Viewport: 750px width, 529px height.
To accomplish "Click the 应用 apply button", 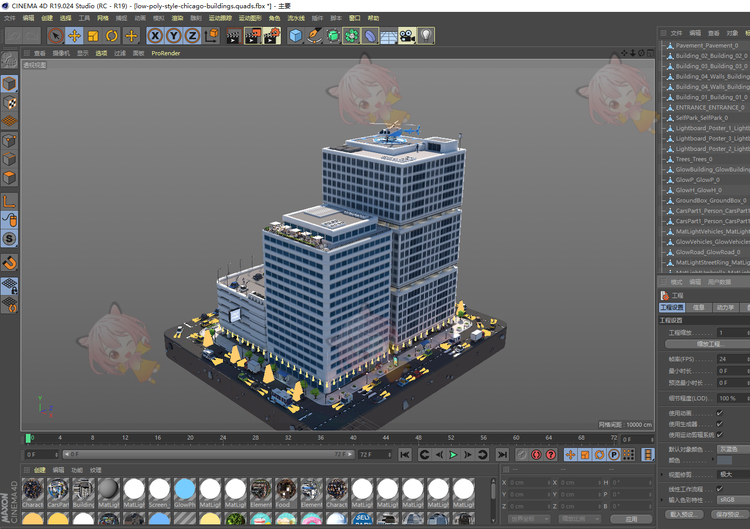I will tap(631, 519).
